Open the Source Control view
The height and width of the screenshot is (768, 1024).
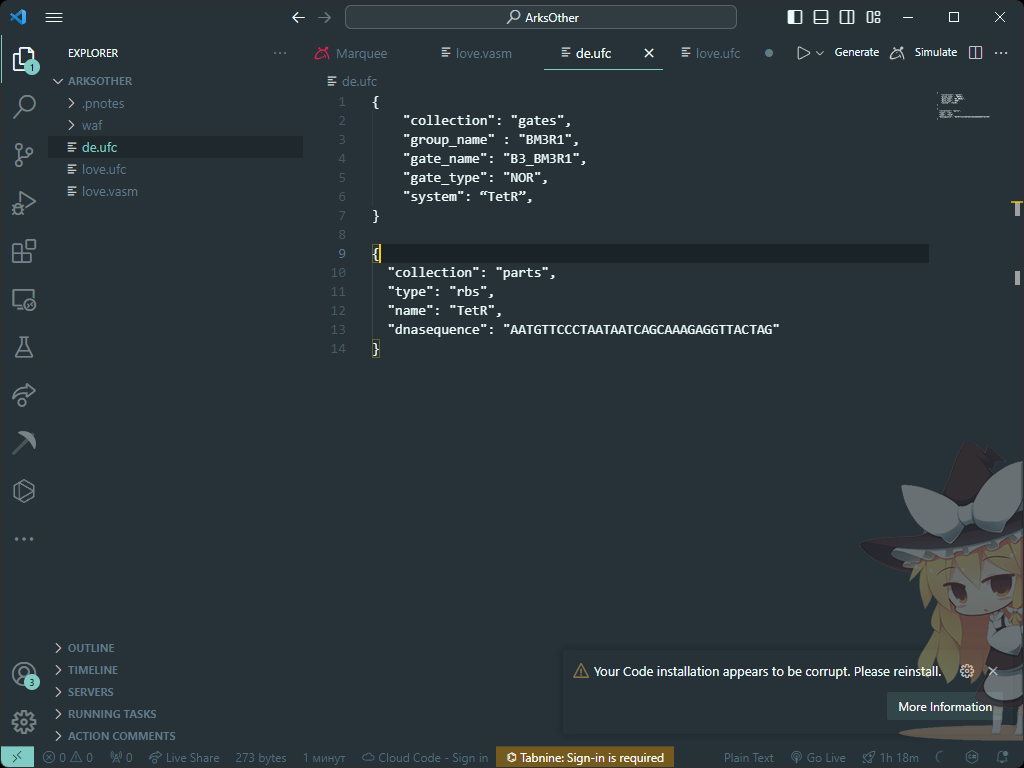pos(24,155)
